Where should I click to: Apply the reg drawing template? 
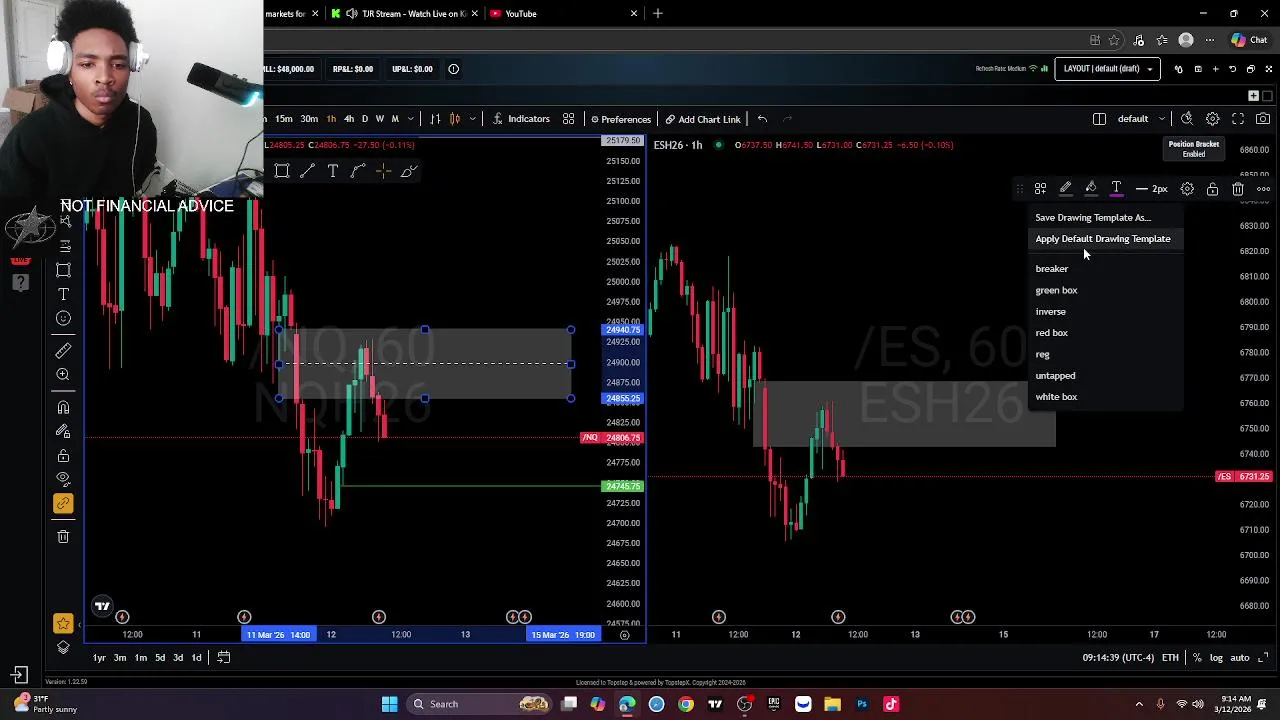pyautogui.click(x=1043, y=354)
